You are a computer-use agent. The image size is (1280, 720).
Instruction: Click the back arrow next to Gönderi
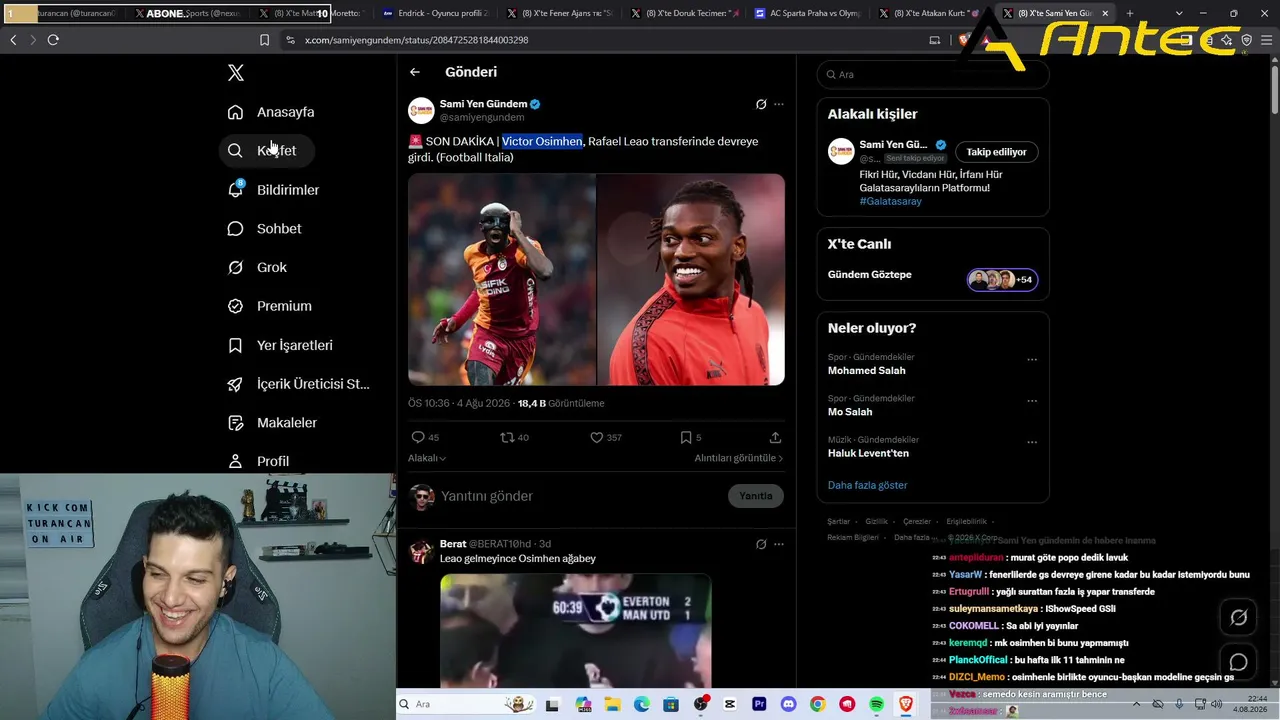pyautogui.click(x=415, y=72)
